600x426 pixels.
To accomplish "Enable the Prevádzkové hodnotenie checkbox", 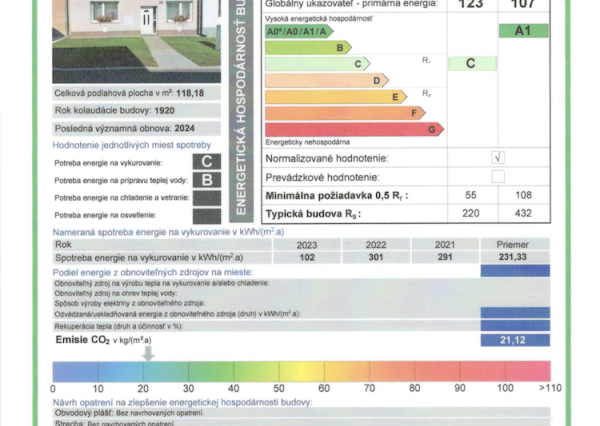I will coord(498,176).
